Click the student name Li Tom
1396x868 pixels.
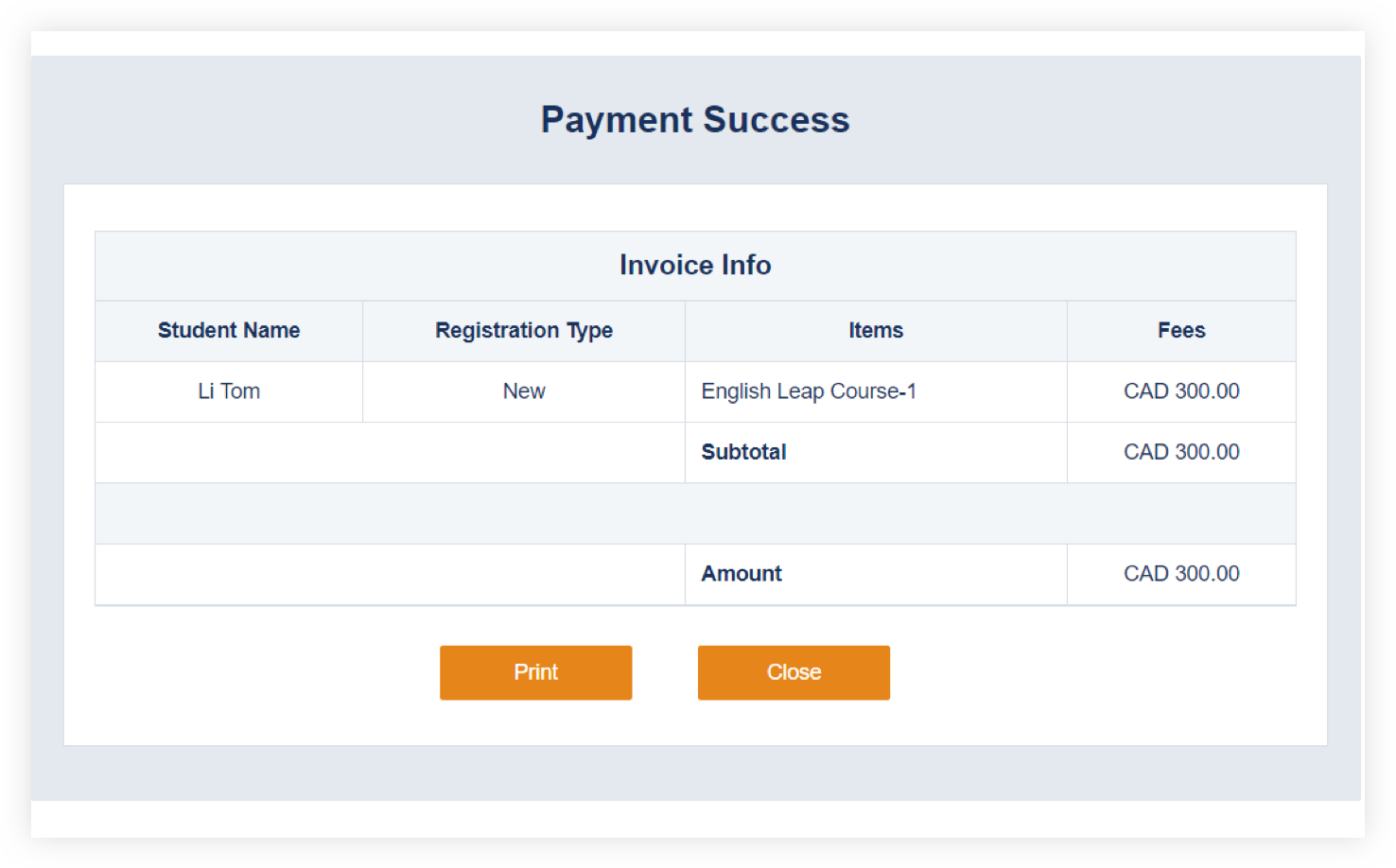pyautogui.click(x=229, y=391)
